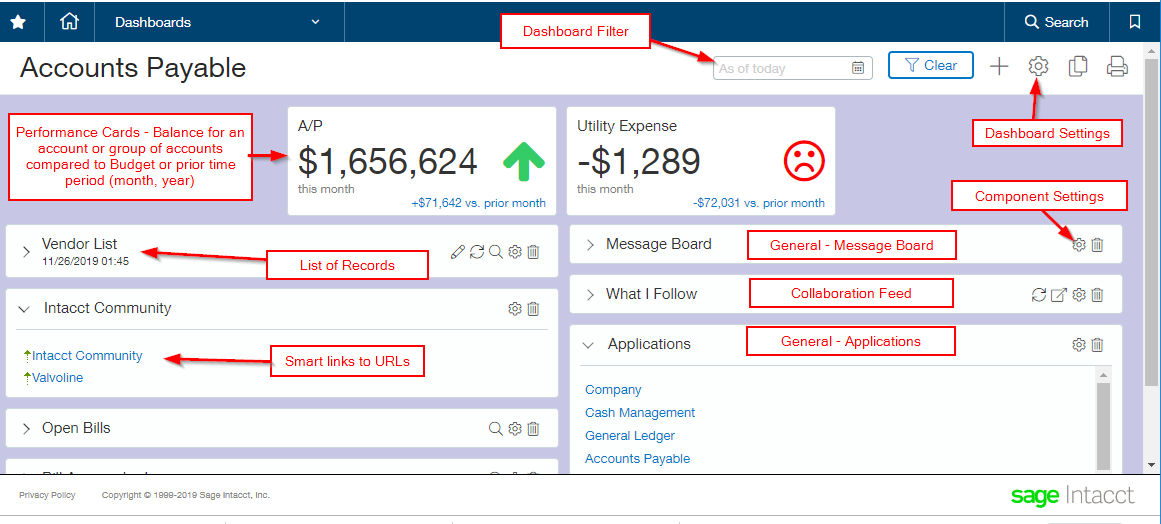Open What I Follow in new window

click(x=1059, y=295)
